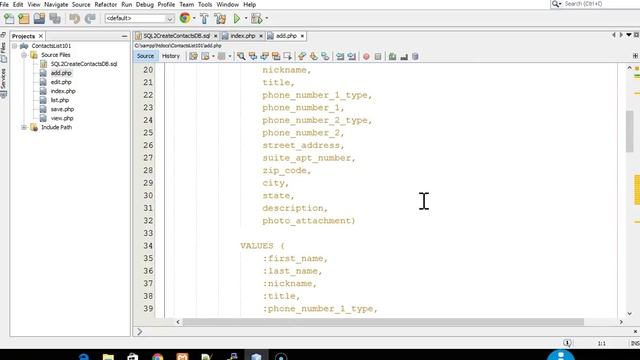Viewport: 640px width, 360px height.
Task: Click red Start Macro Recording icon
Action: click(366, 56)
